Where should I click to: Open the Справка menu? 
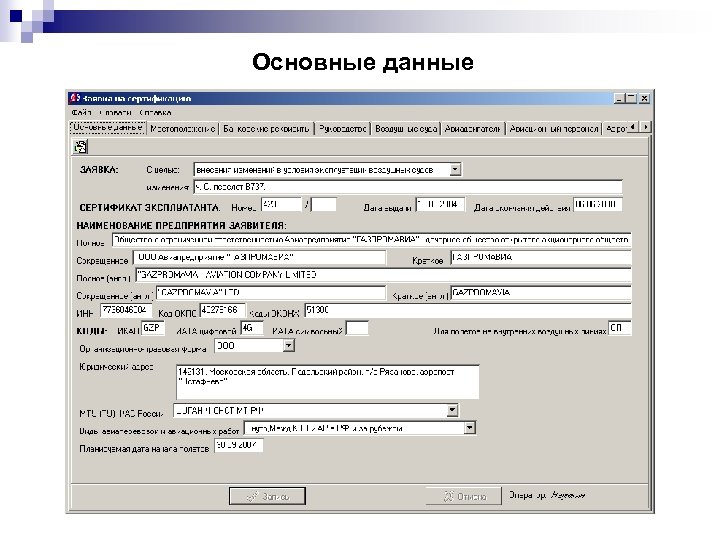point(155,112)
